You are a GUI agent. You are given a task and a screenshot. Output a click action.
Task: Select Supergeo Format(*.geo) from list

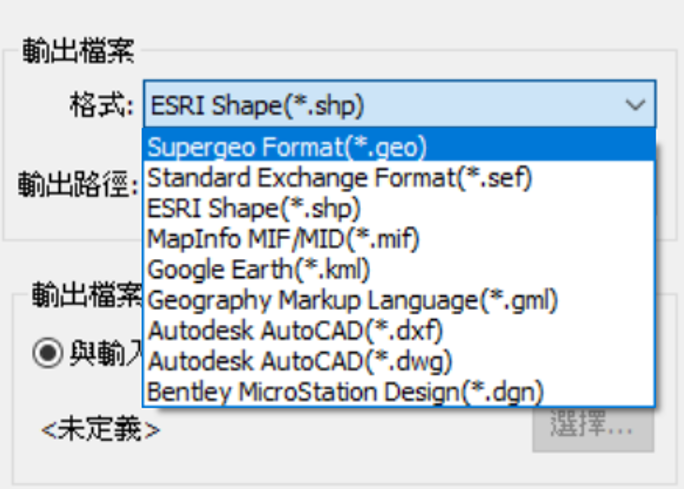coord(399,147)
